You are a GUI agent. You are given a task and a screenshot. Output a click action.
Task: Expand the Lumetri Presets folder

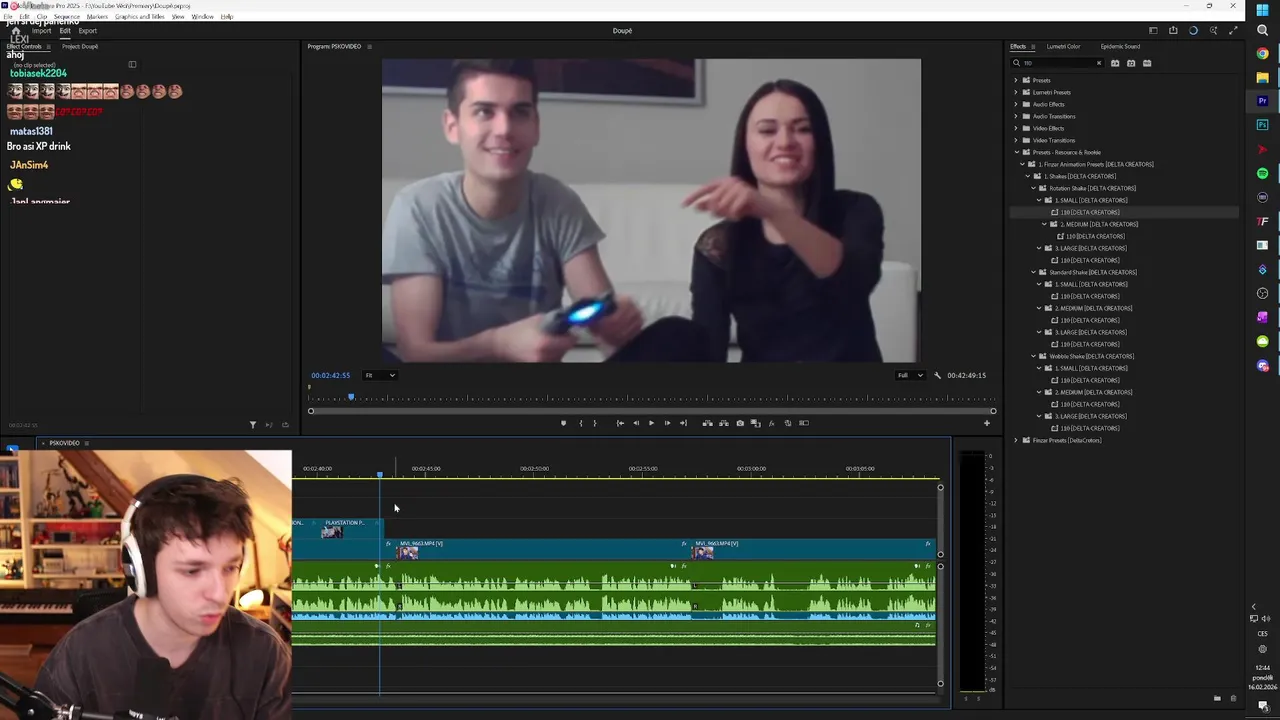[1016, 92]
